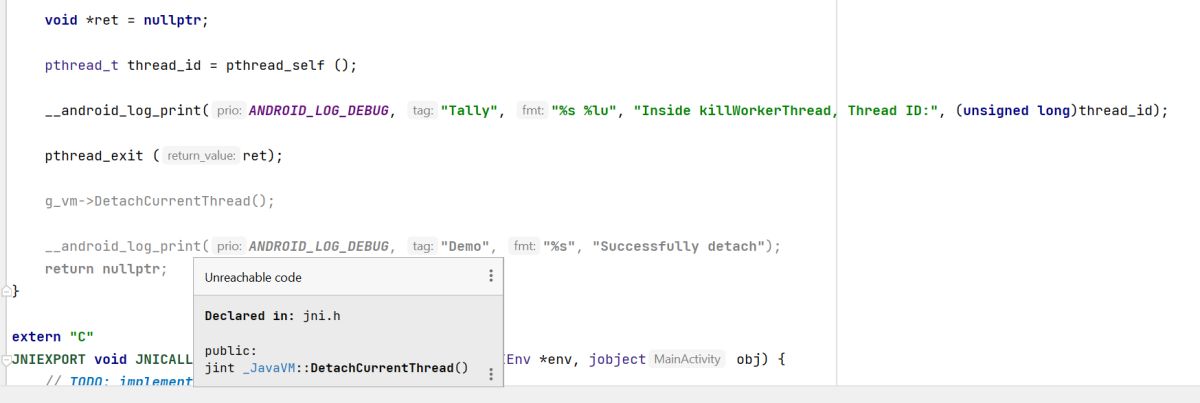
Task: Click the extern "C" declaration
Action: pyautogui.click(x=52, y=337)
